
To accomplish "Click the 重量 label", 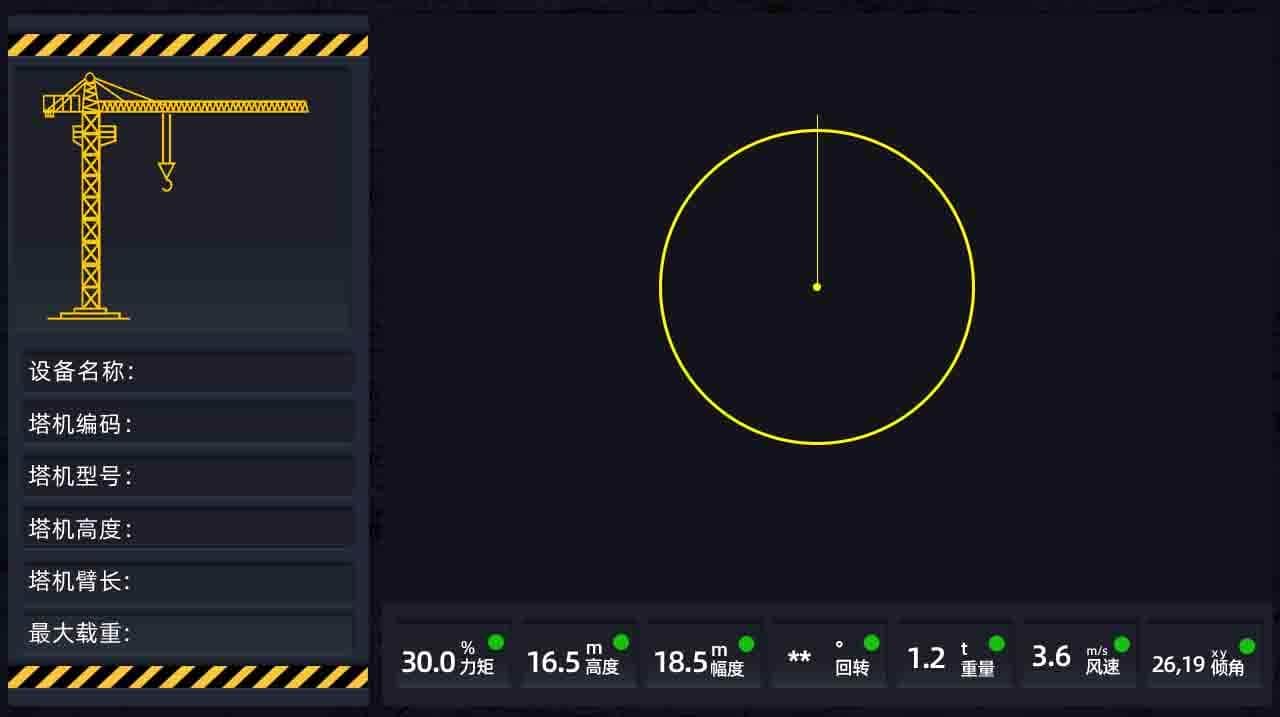I will (x=978, y=668).
